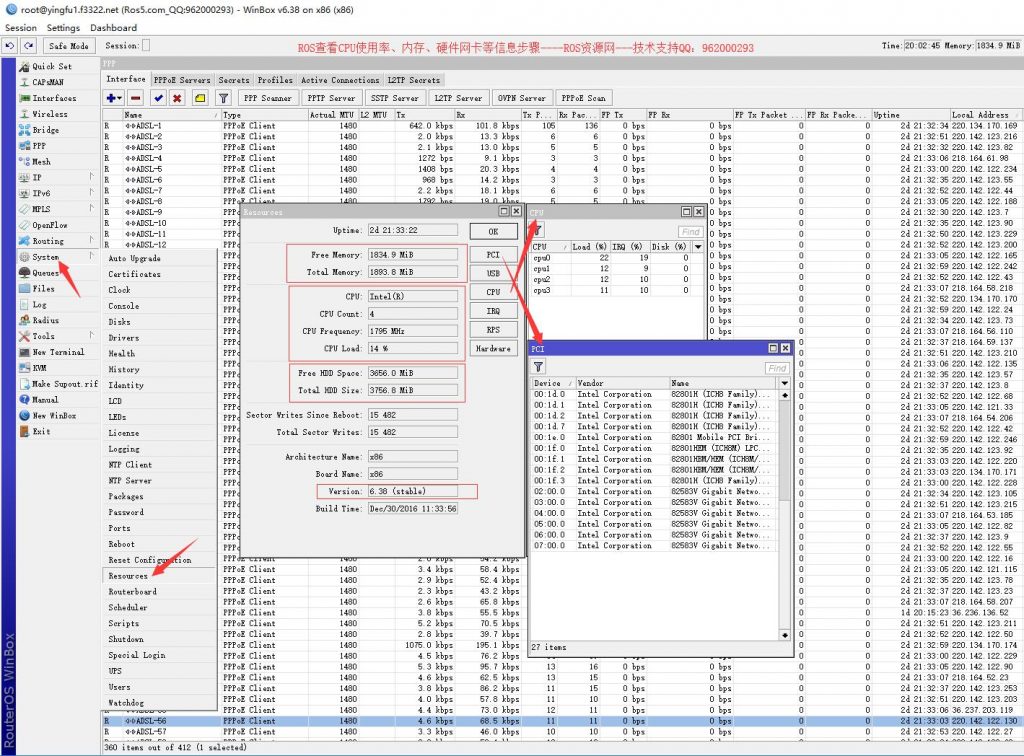
Task: Open the Dashboard menu
Action: [x=114, y=27]
